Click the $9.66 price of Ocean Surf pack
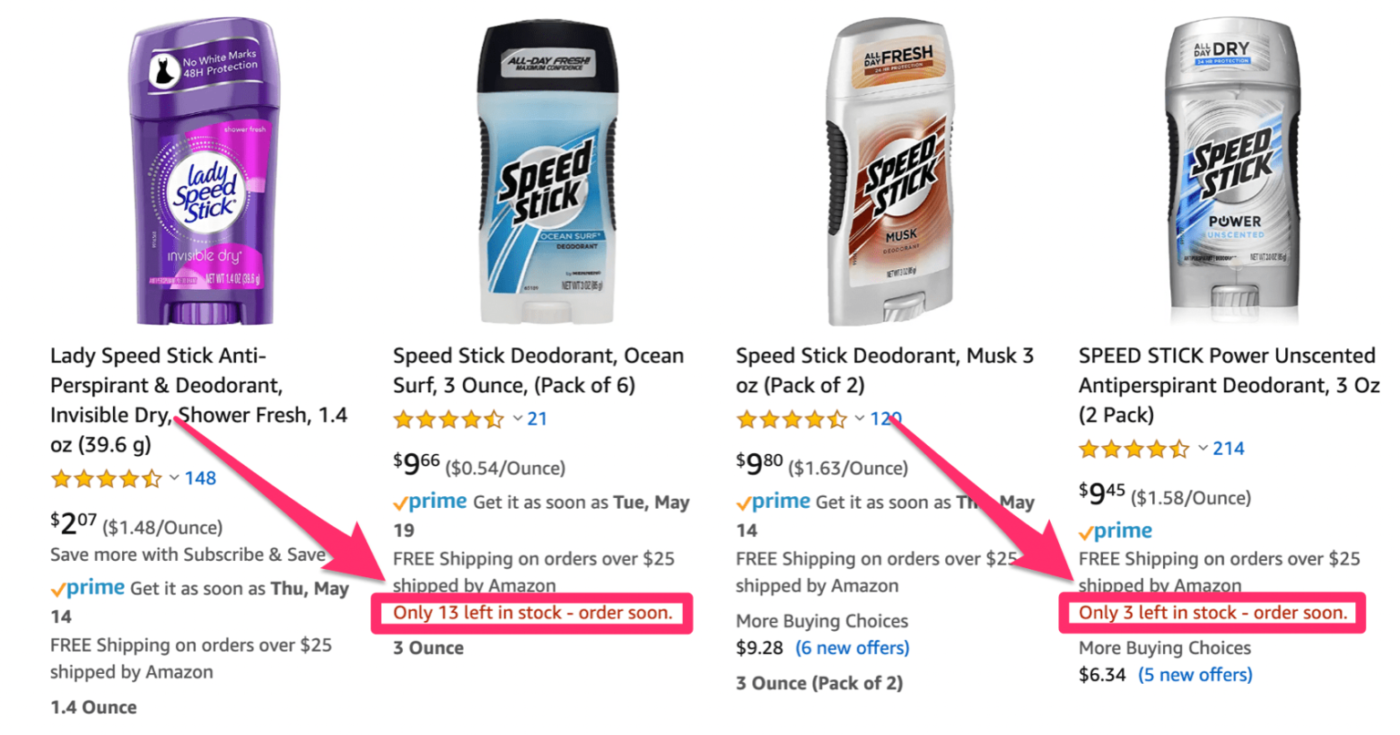Screen dimensions: 1400x735 pos(416,466)
